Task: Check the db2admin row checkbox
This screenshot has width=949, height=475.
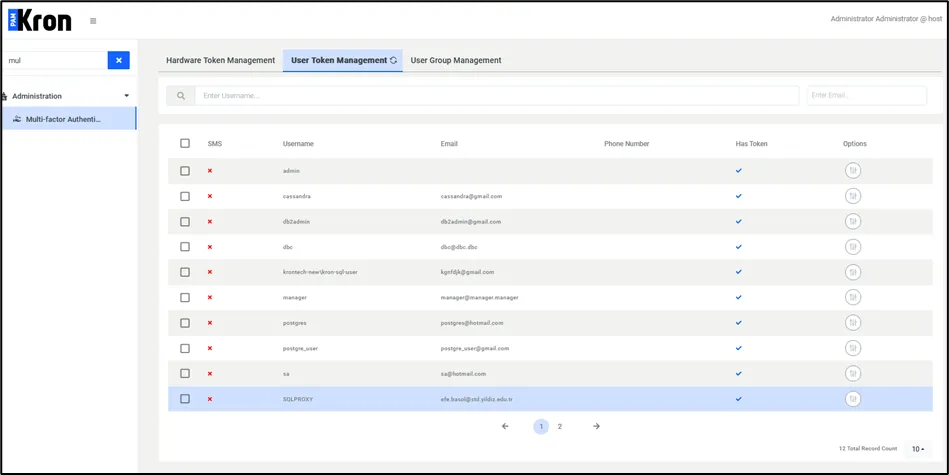Action: click(185, 222)
